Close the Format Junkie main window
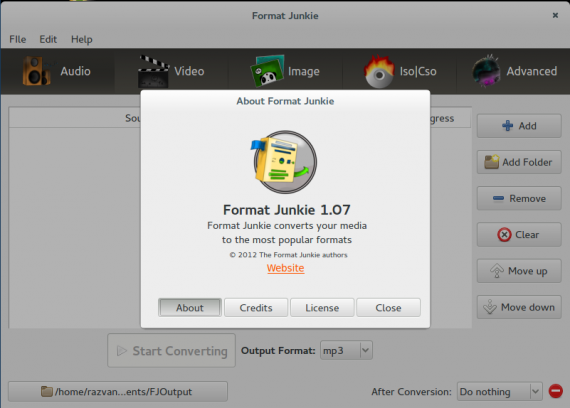The height and width of the screenshot is (408, 570). pos(555,15)
